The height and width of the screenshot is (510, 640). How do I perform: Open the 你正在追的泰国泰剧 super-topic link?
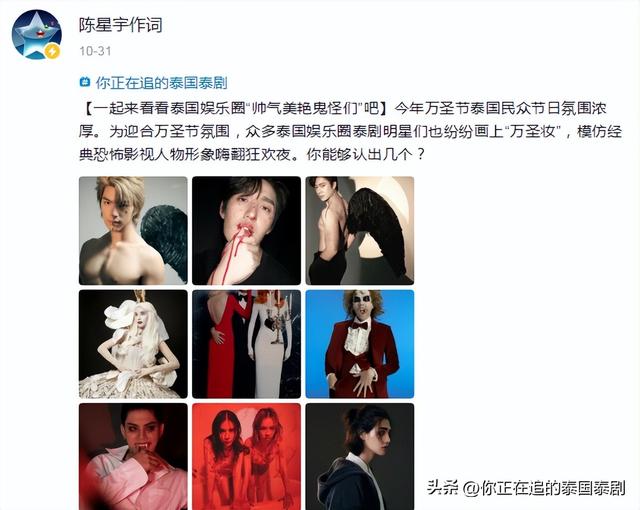tap(161, 83)
